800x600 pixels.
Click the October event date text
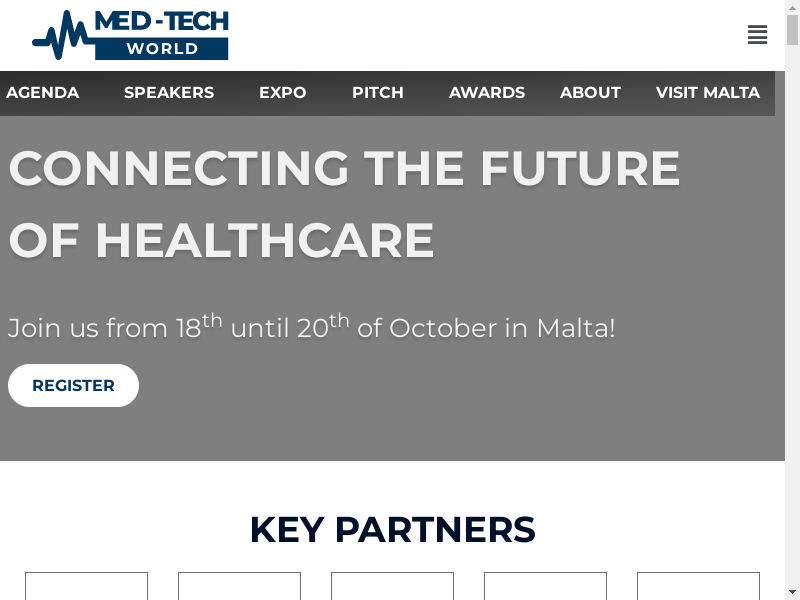[x=312, y=327]
